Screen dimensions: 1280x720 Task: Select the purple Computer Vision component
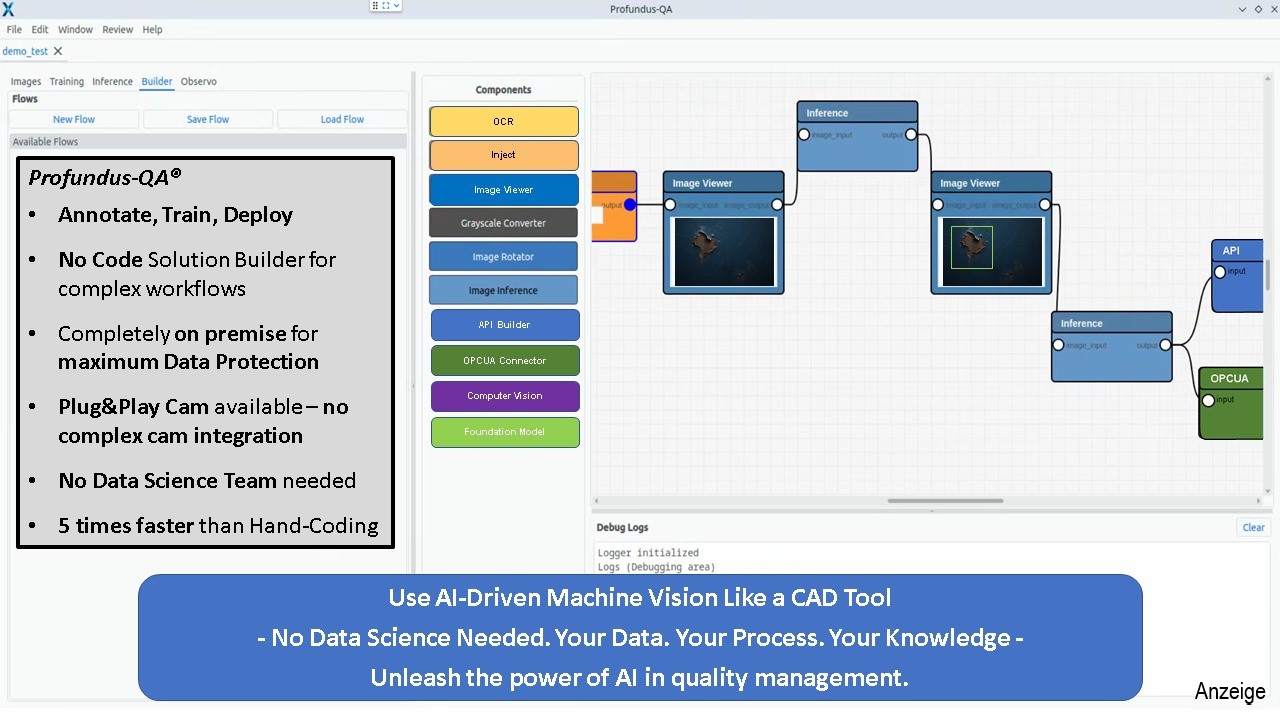504,396
